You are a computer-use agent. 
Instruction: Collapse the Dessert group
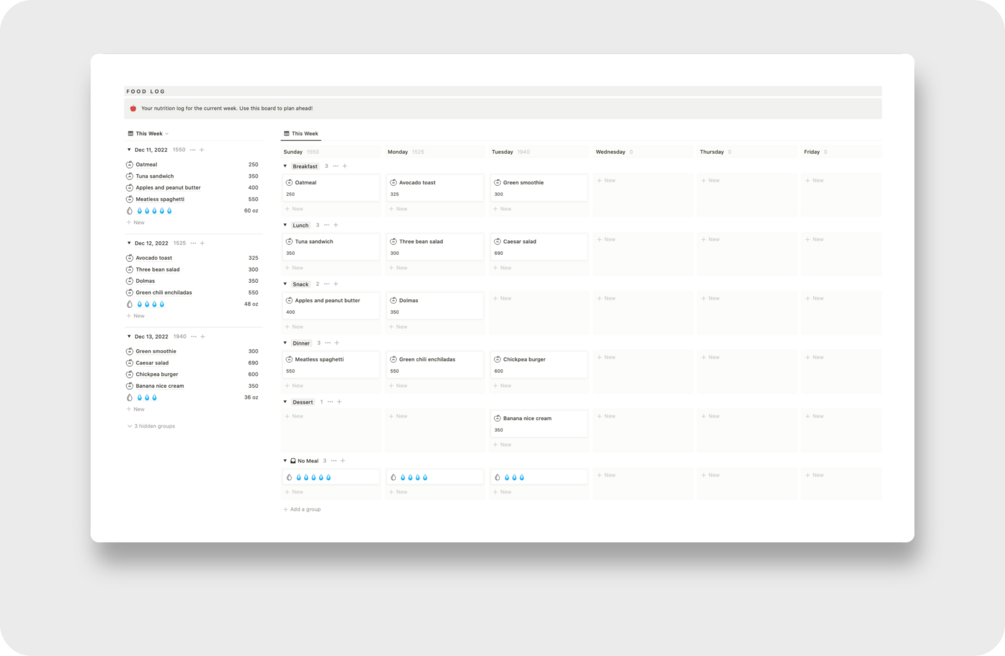click(x=285, y=402)
